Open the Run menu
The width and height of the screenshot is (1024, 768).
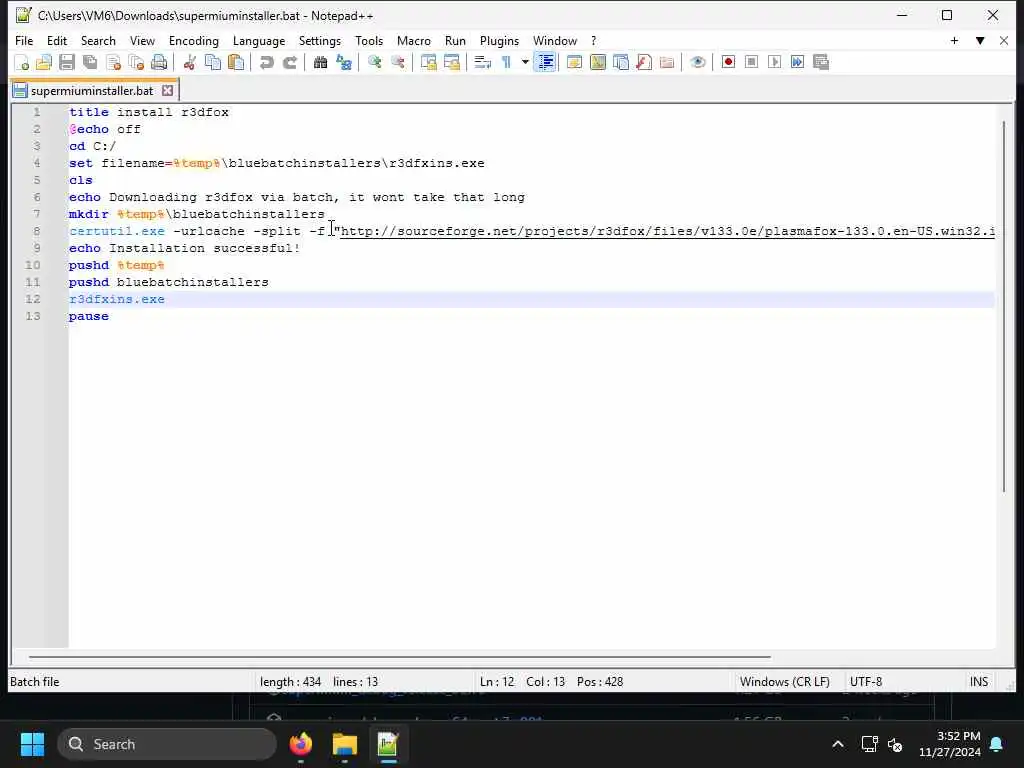tap(455, 40)
